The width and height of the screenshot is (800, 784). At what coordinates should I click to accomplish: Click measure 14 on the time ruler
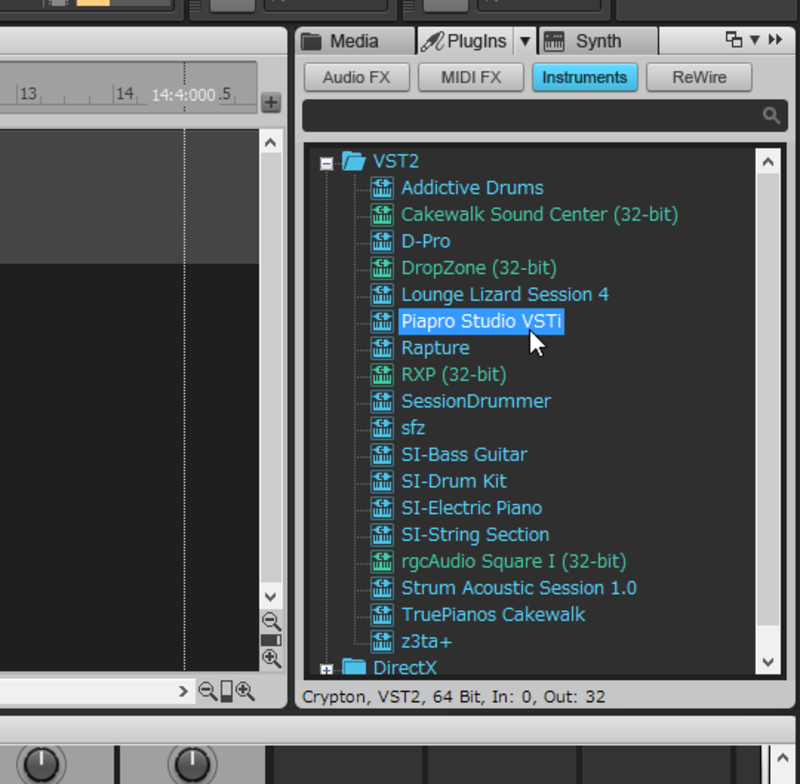pos(124,93)
